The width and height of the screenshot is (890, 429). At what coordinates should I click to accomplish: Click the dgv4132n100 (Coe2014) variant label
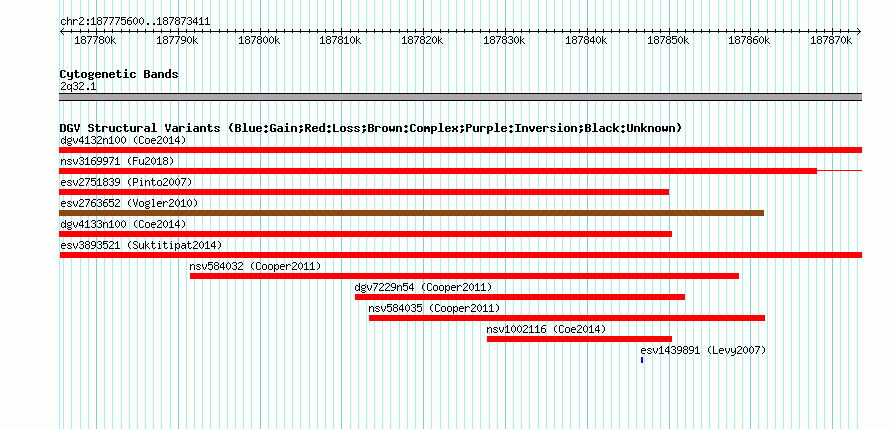coord(123,140)
